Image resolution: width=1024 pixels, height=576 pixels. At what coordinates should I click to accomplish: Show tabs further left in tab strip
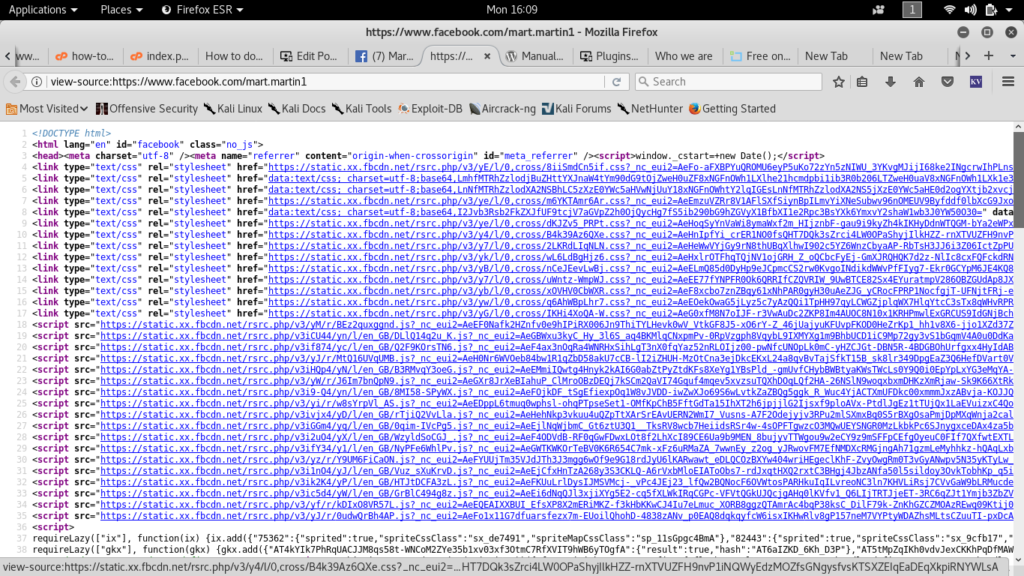8,56
